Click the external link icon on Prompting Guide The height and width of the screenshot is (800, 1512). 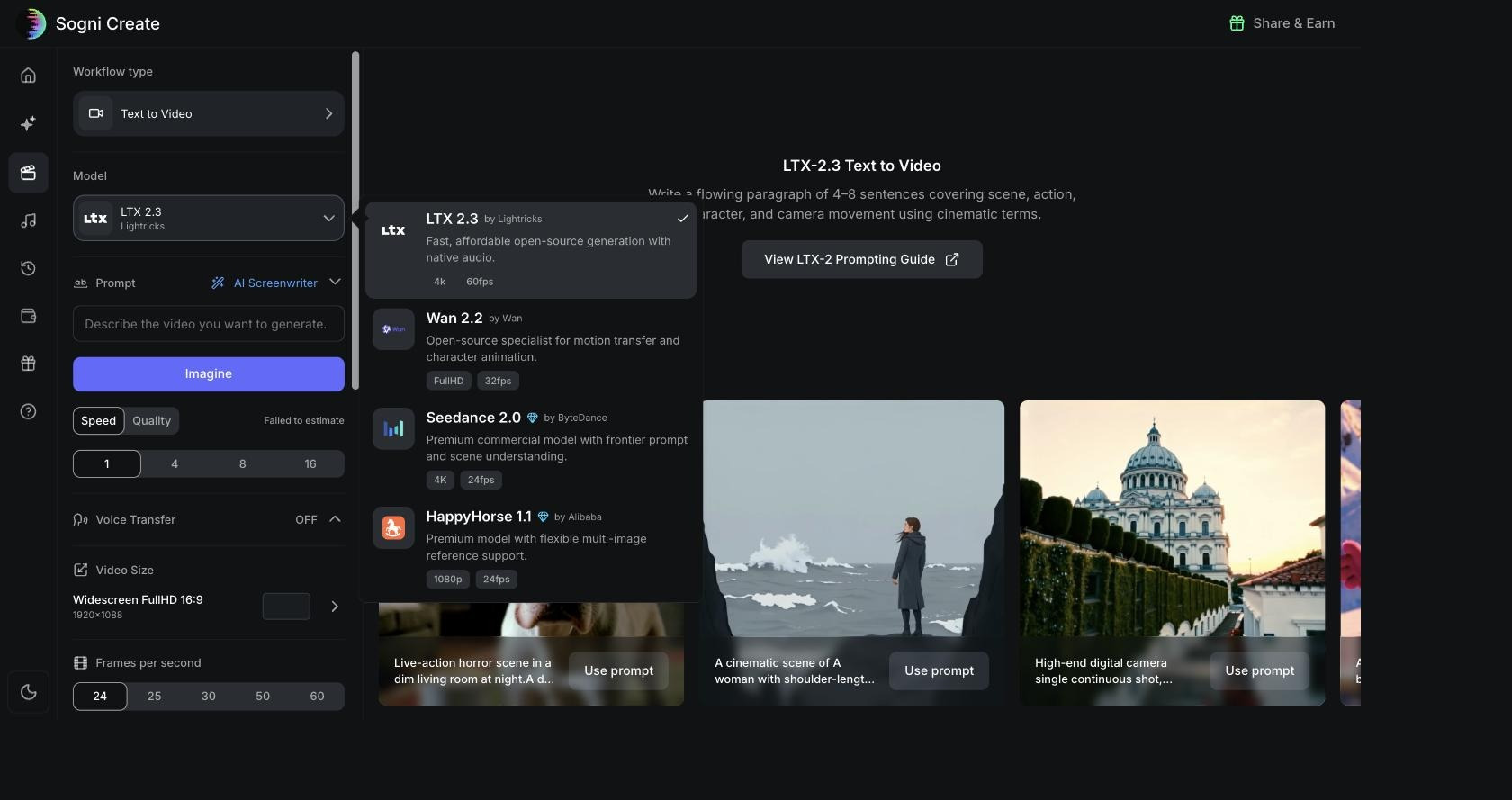pyautogui.click(x=952, y=259)
